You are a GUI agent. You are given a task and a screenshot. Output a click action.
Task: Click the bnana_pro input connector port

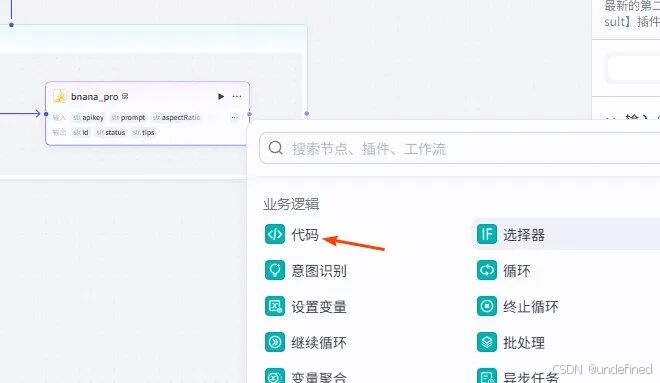pos(46,114)
